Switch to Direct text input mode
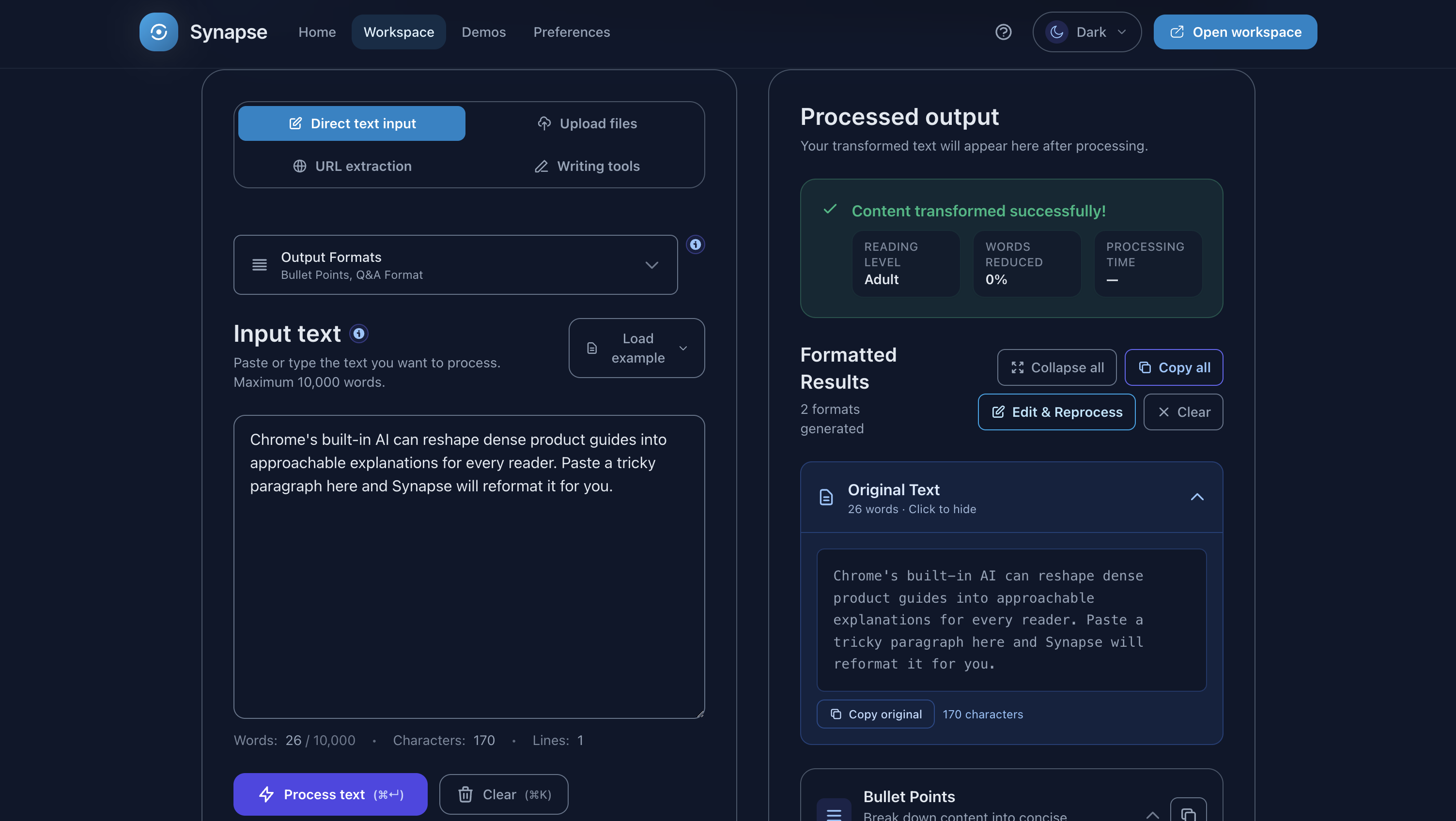Viewport: 1456px width, 821px height. (352, 123)
